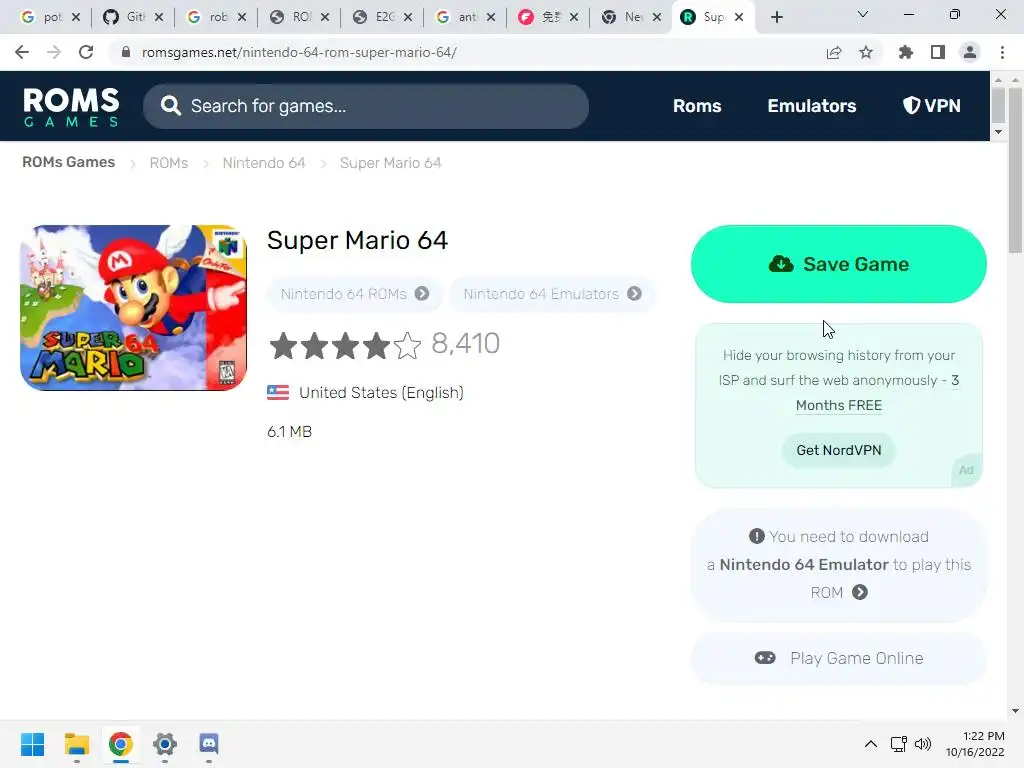Screen dimensions: 1024x768
Task: Open Chrome three-dot menu
Action: point(1002,52)
